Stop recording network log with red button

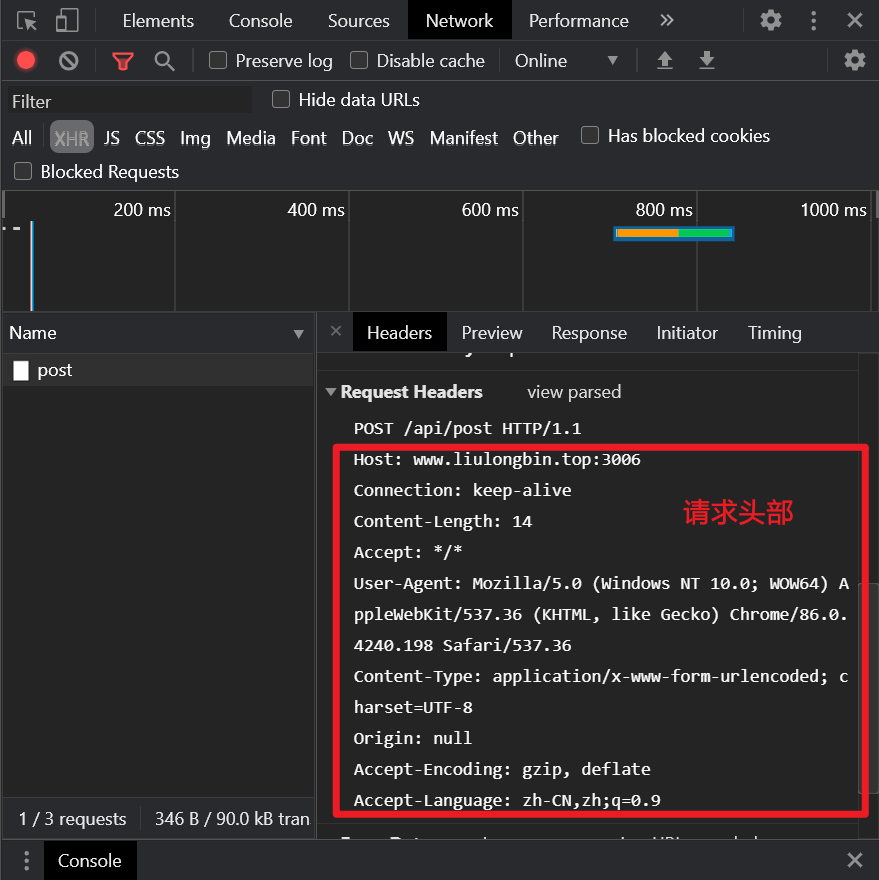click(x=26, y=61)
